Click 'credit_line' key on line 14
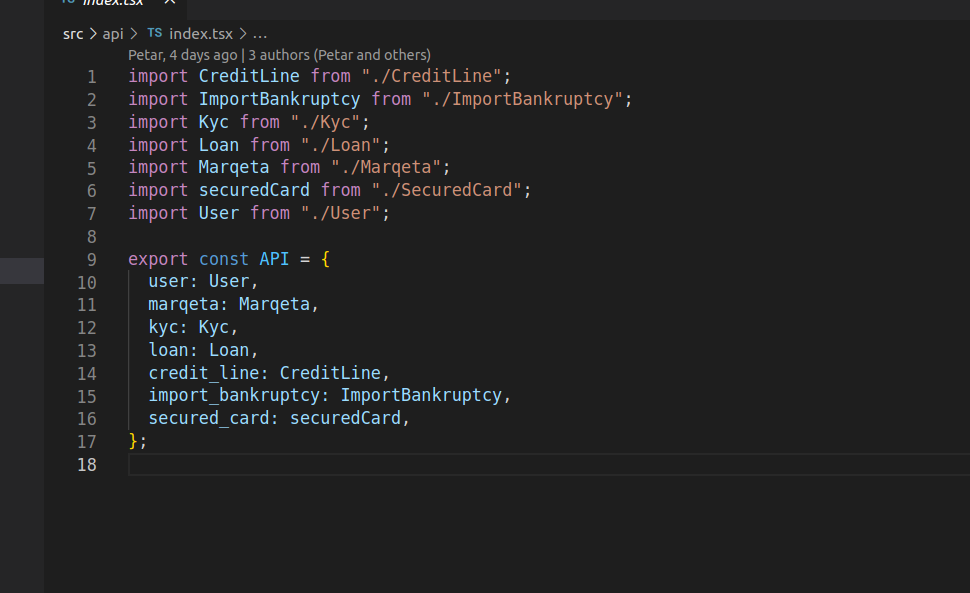 pyautogui.click(x=204, y=373)
